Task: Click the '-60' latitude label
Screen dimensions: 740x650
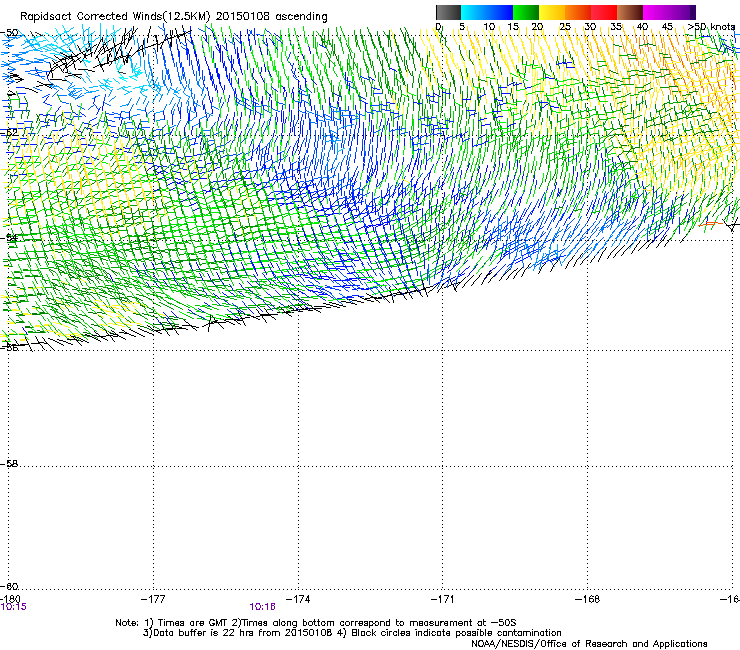Action: point(9,587)
